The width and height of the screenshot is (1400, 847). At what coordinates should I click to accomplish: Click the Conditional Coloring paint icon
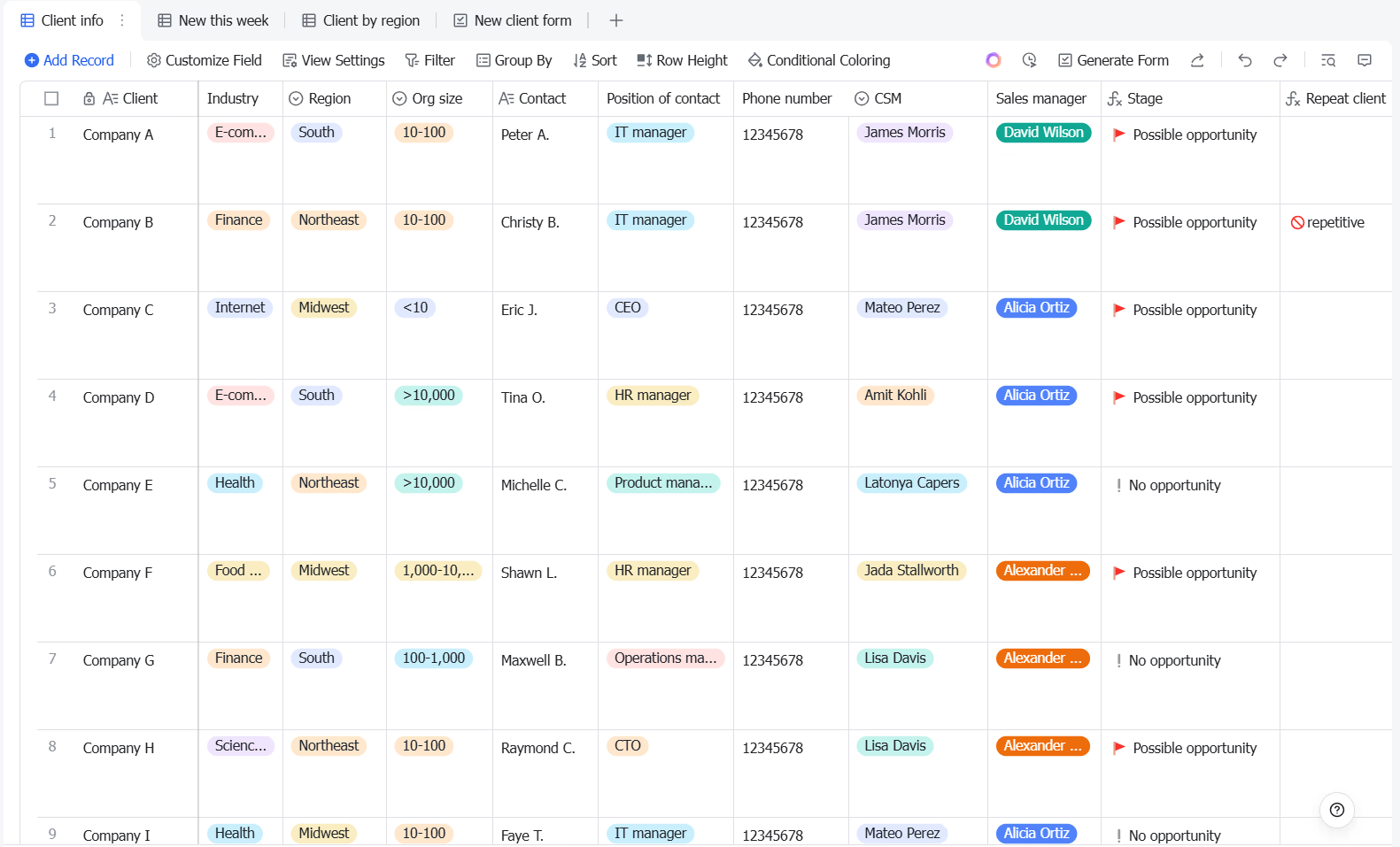click(x=755, y=60)
